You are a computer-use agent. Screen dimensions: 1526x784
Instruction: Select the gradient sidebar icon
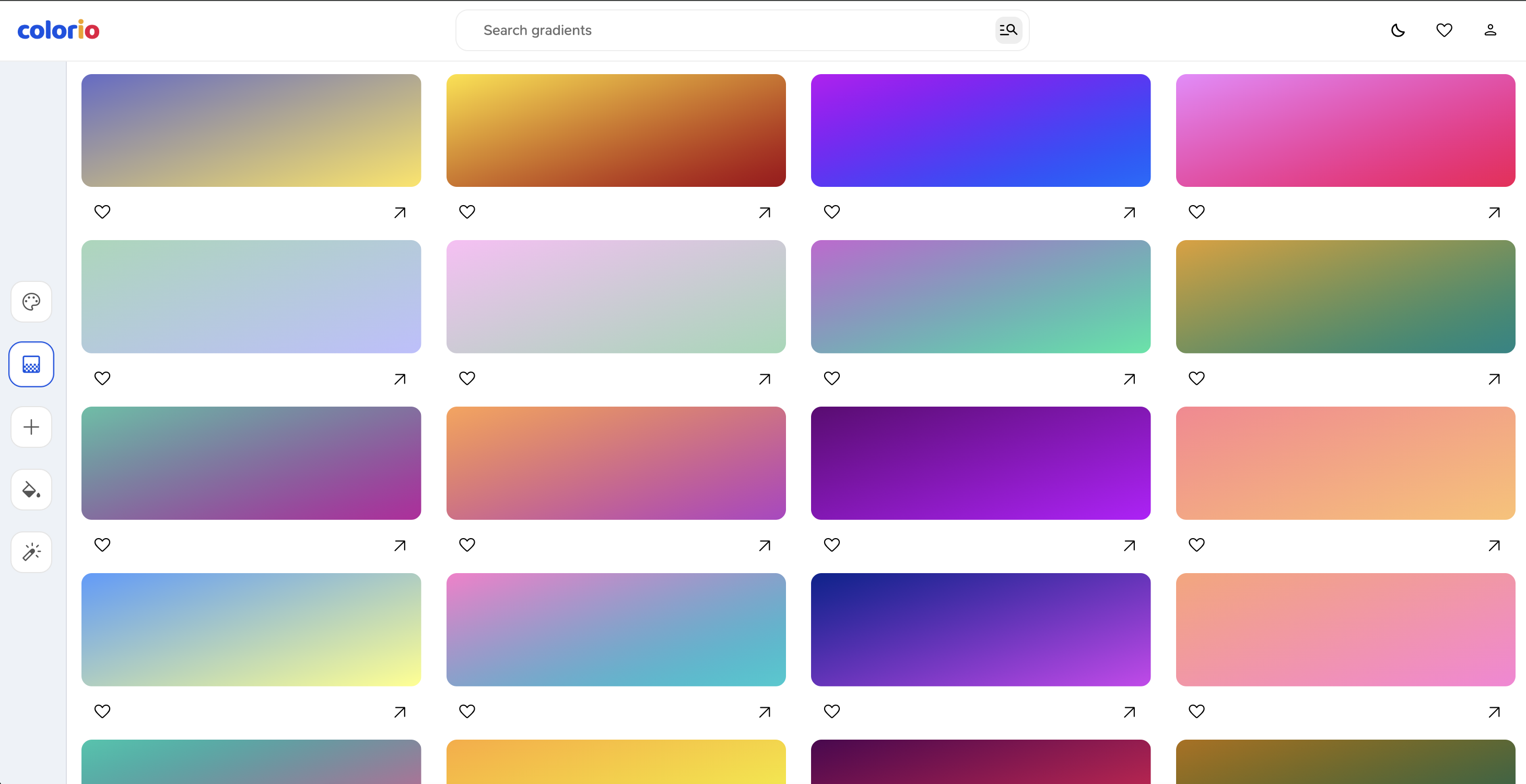(x=31, y=364)
